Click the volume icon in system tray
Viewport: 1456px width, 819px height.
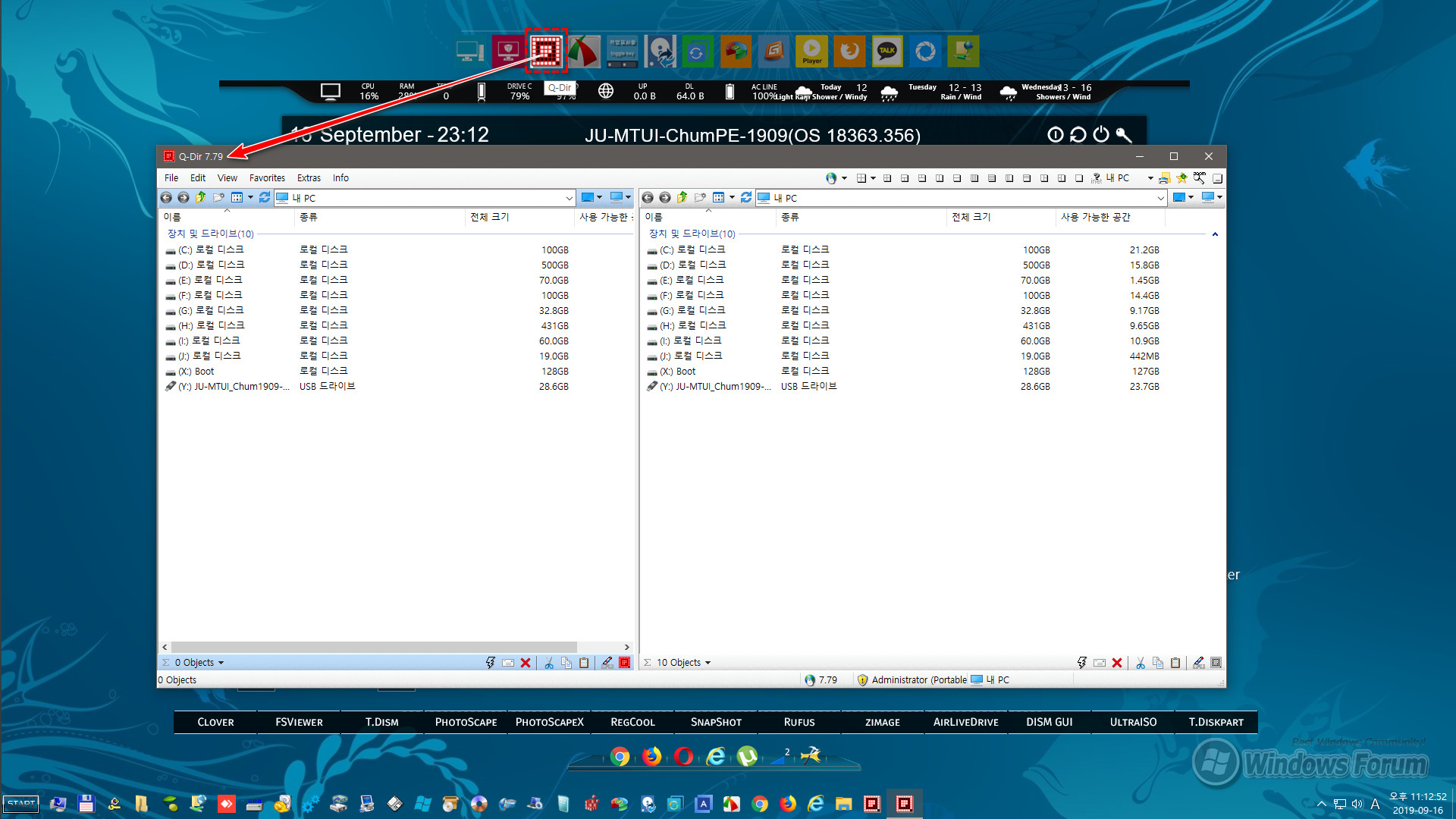[1357, 804]
